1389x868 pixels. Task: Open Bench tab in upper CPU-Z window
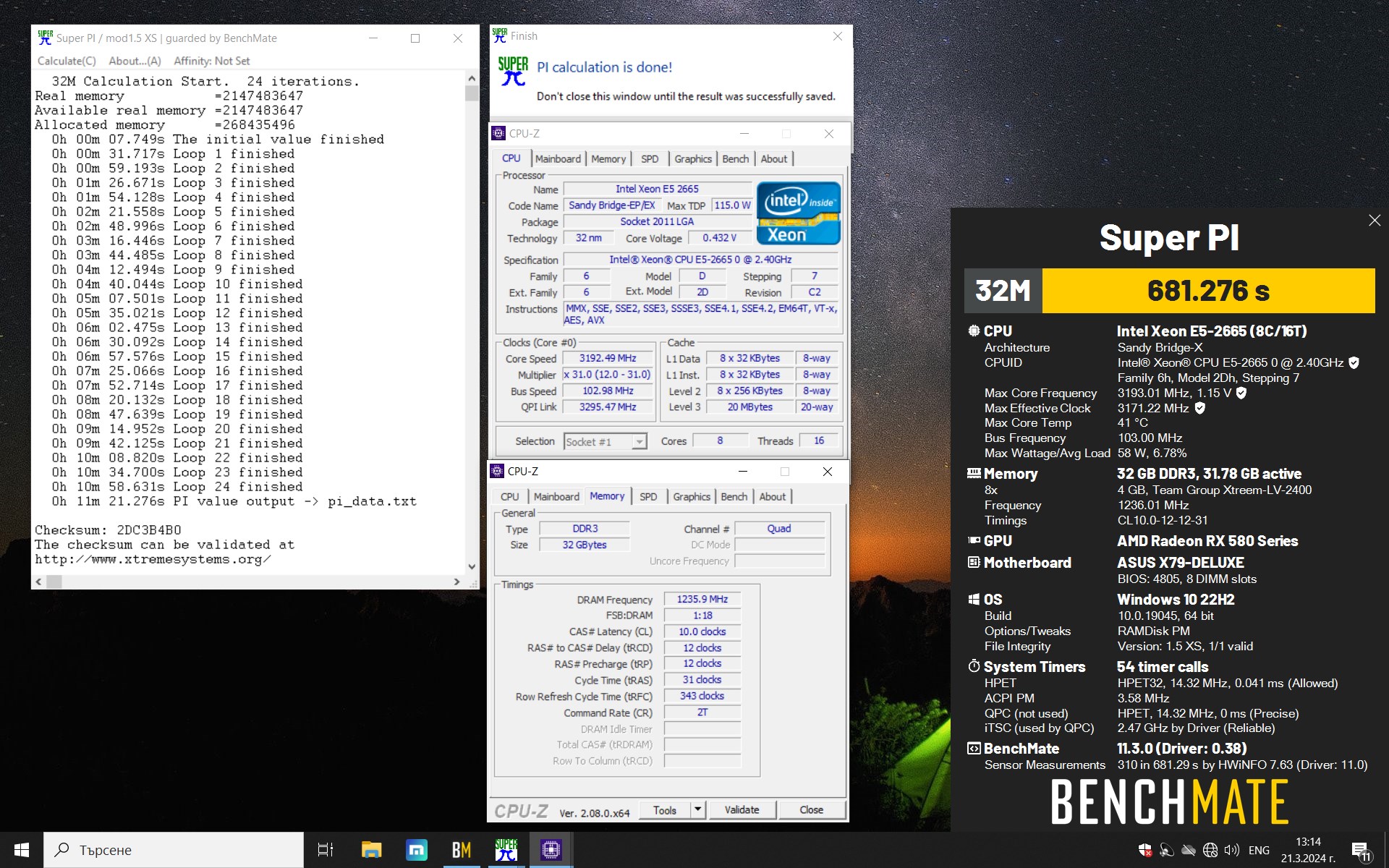pos(736,159)
